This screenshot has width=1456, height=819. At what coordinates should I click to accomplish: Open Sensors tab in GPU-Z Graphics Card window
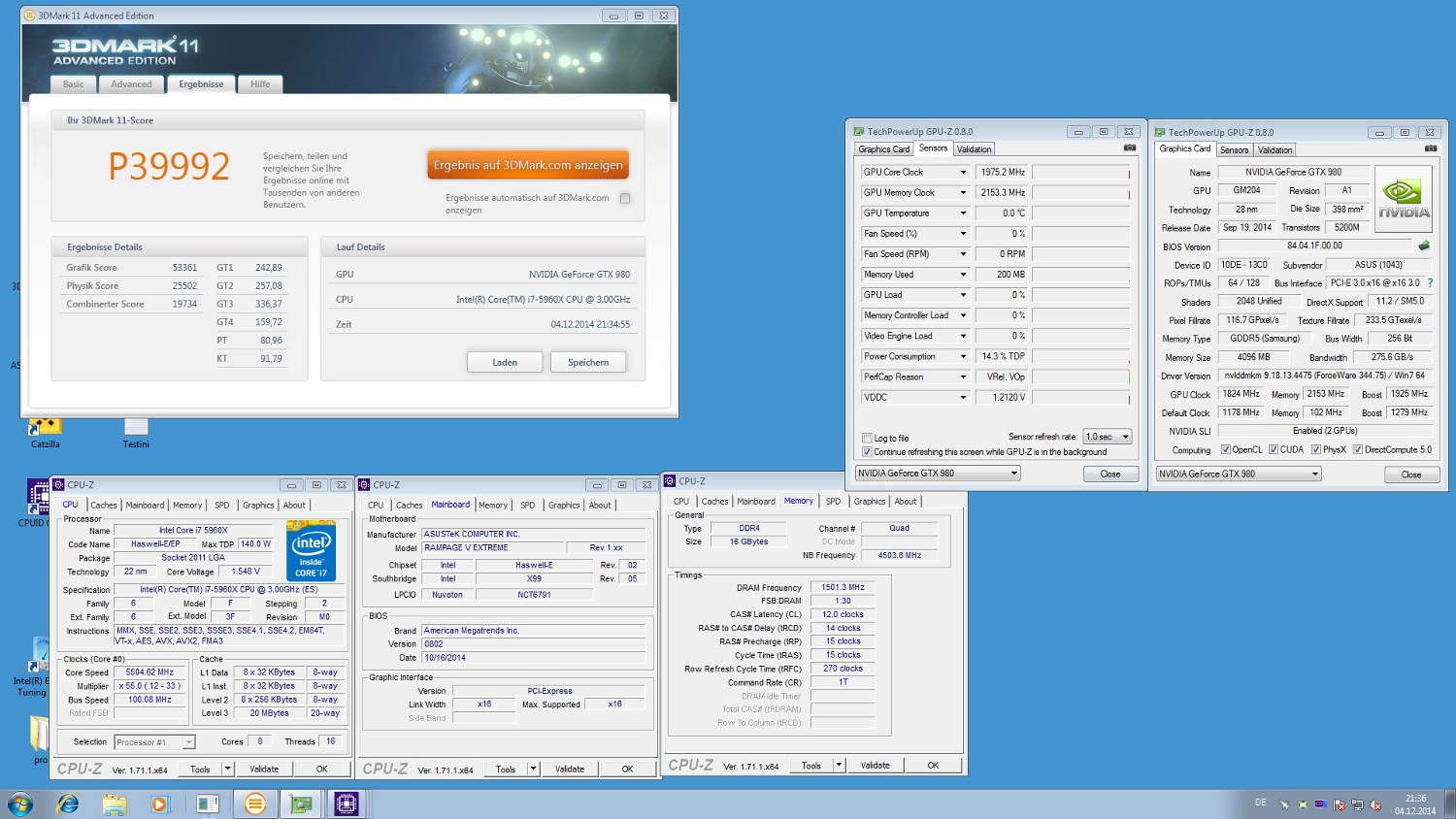click(x=1234, y=150)
